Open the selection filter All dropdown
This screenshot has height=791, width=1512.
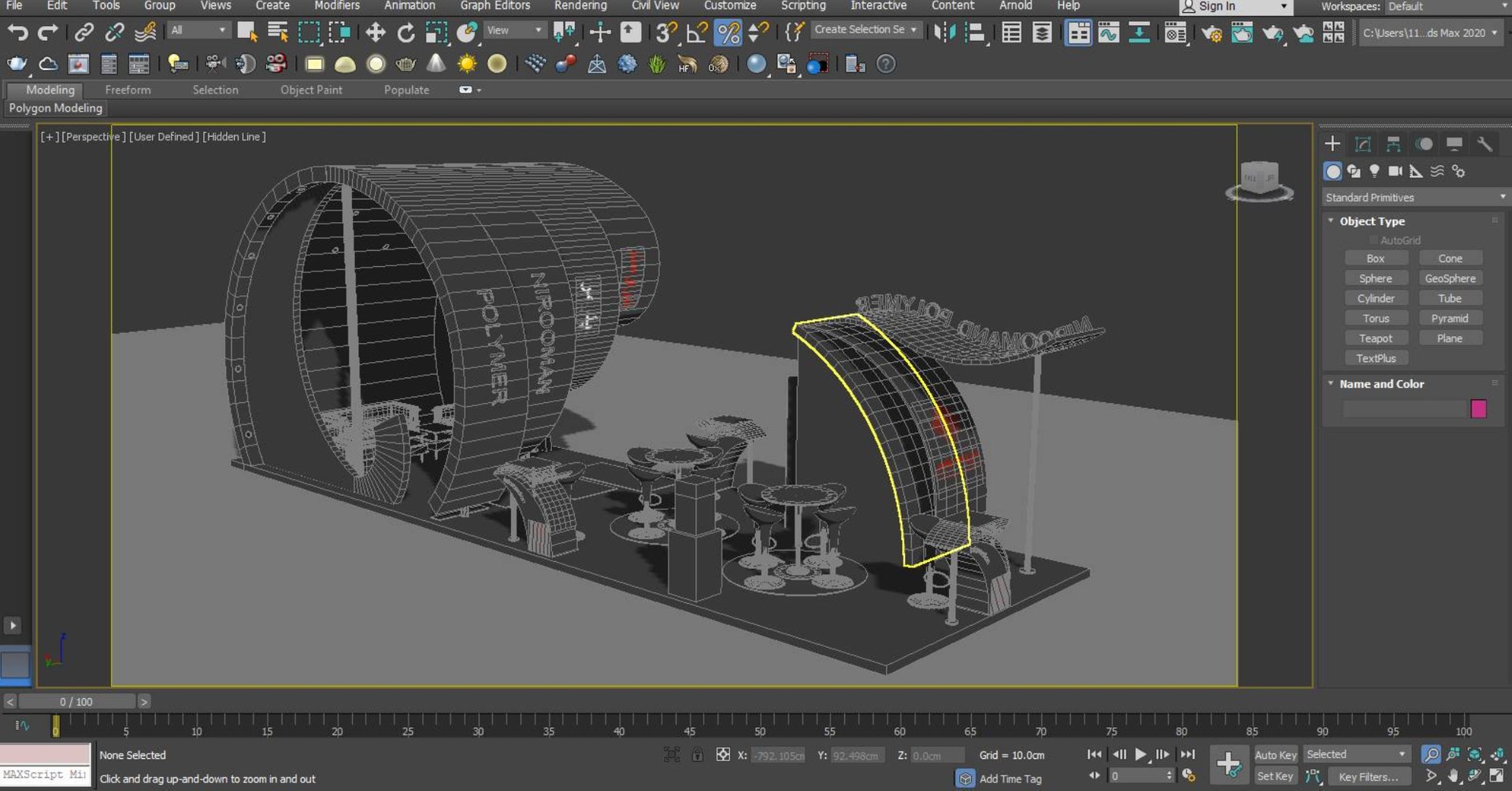tap(198, 31)
